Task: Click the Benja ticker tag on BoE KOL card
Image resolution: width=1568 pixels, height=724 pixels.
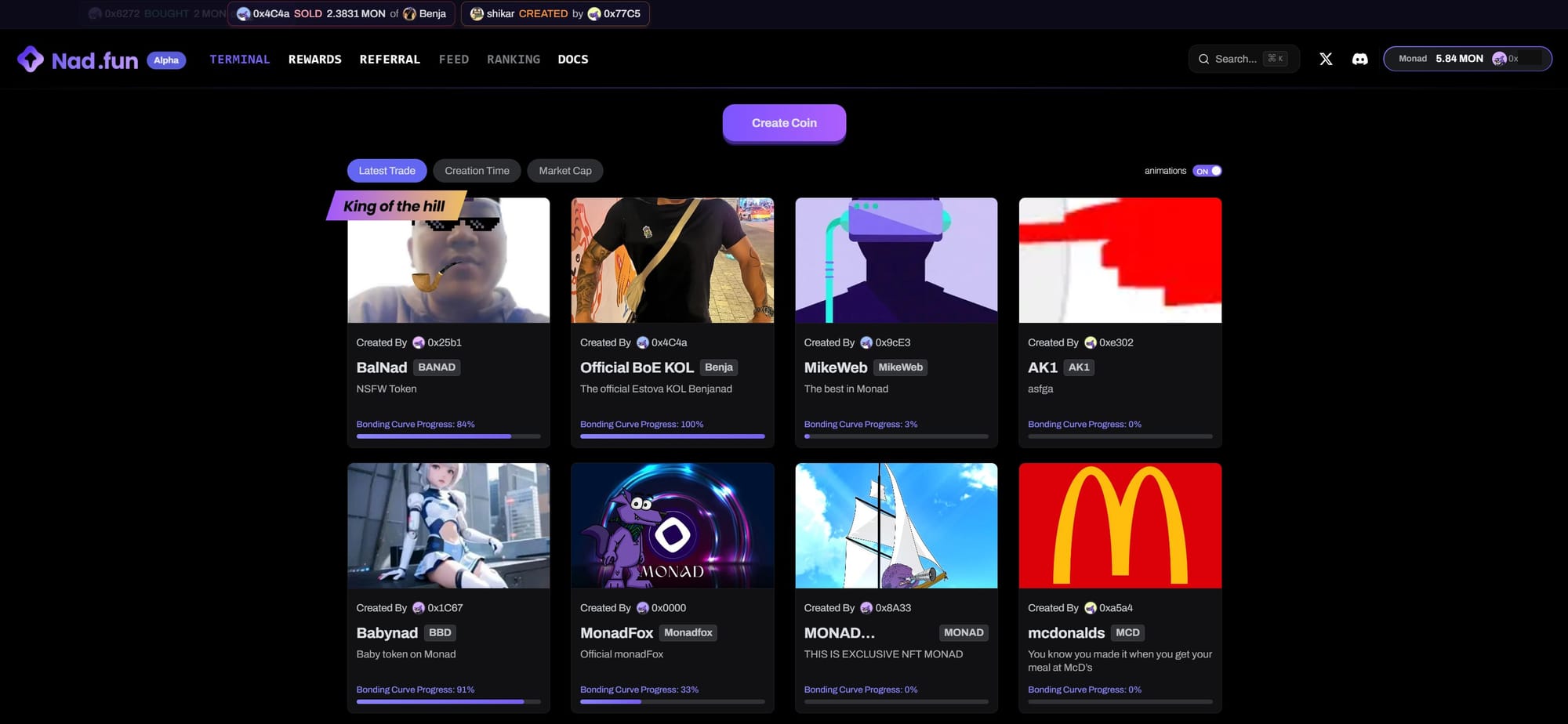Action: 719,367
